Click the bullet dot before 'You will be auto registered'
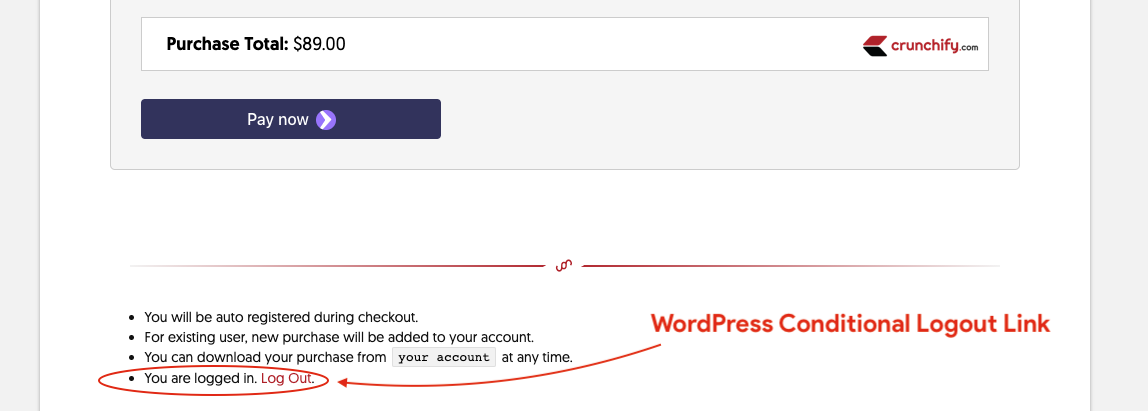 pos(132,318)
